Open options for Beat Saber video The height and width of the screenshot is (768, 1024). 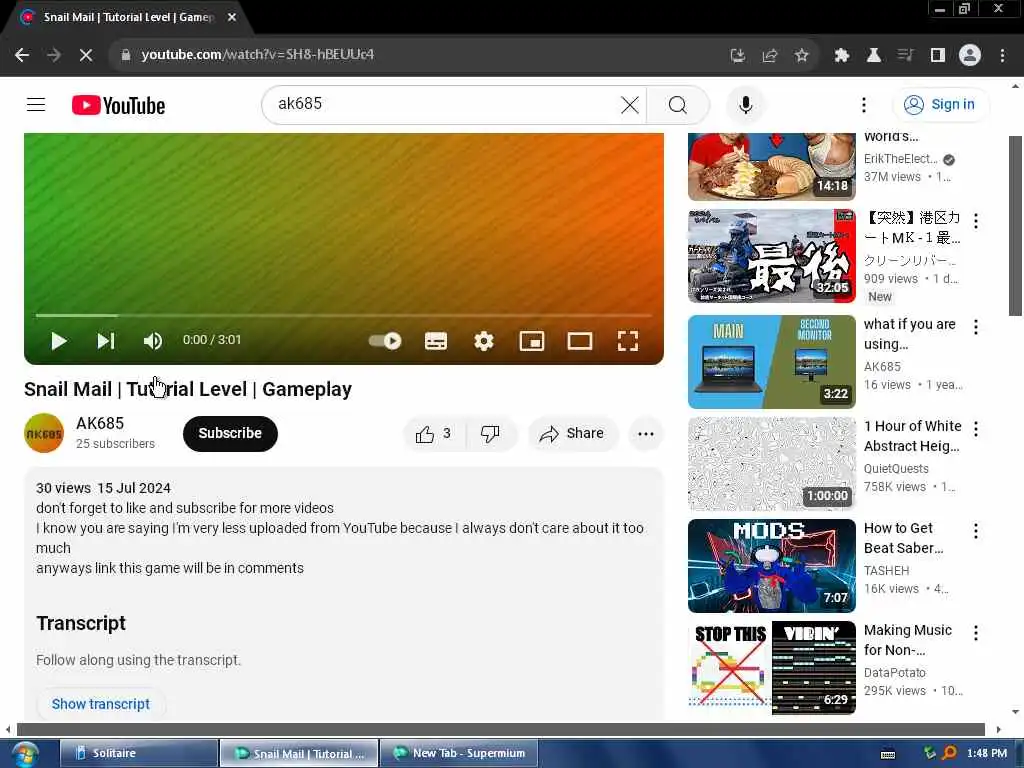coord(976,530)
